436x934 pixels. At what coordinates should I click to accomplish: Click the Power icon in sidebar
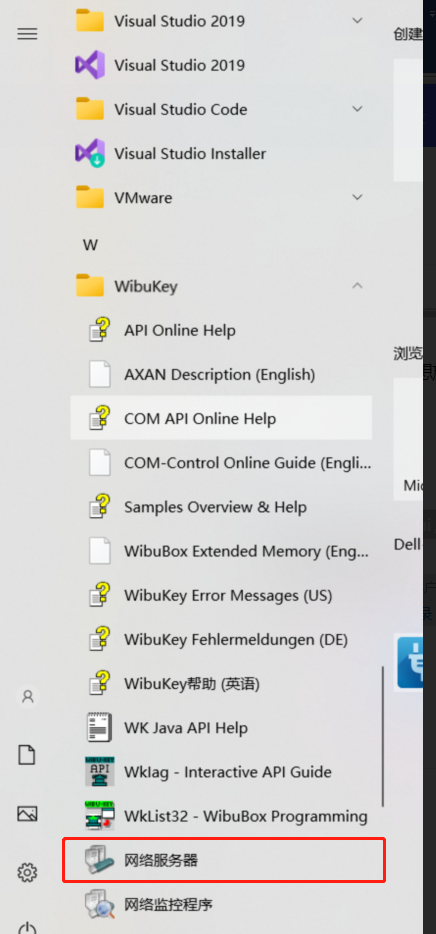(27, 927)
